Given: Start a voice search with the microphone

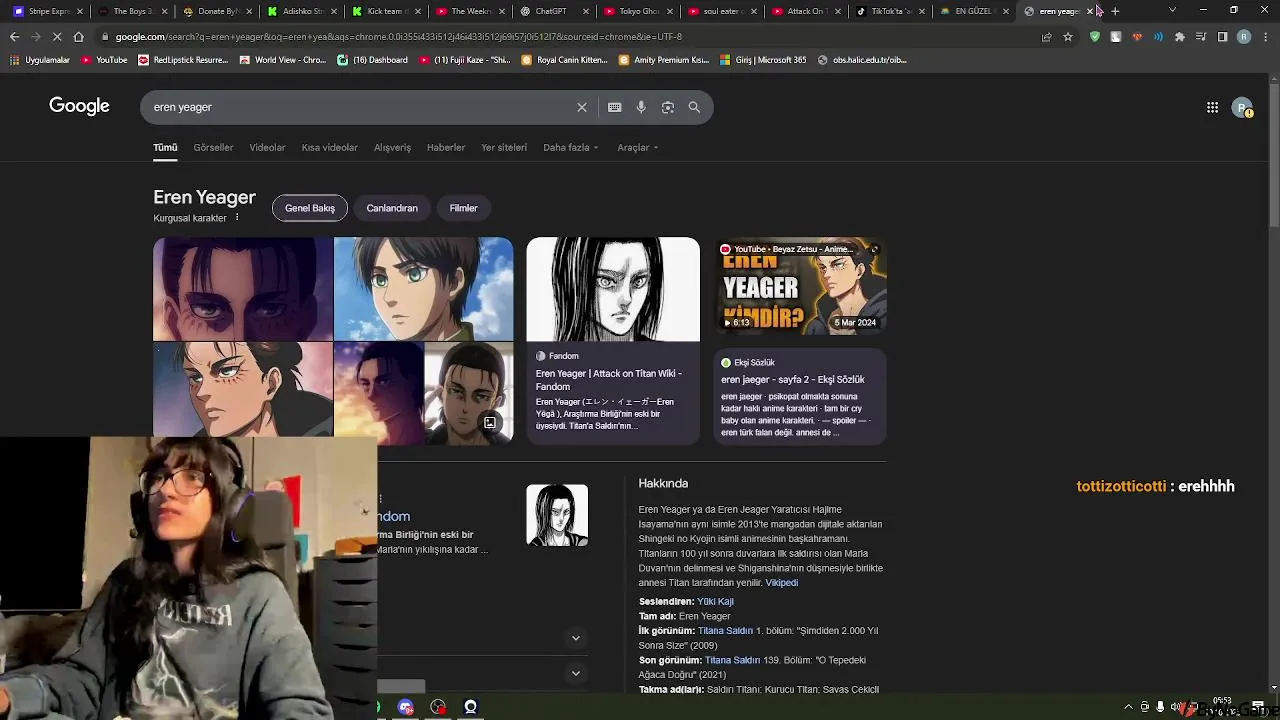Looking at the screenshot, I should click(x=641, y=107).
